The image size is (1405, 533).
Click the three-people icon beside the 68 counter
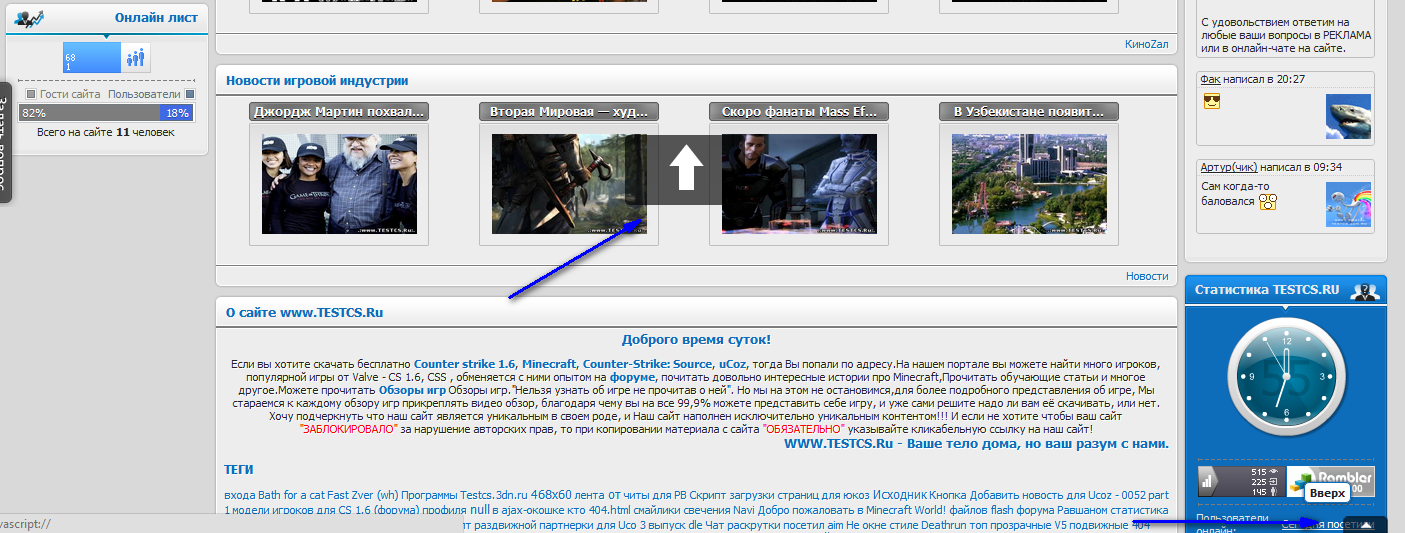click(135, 58)
